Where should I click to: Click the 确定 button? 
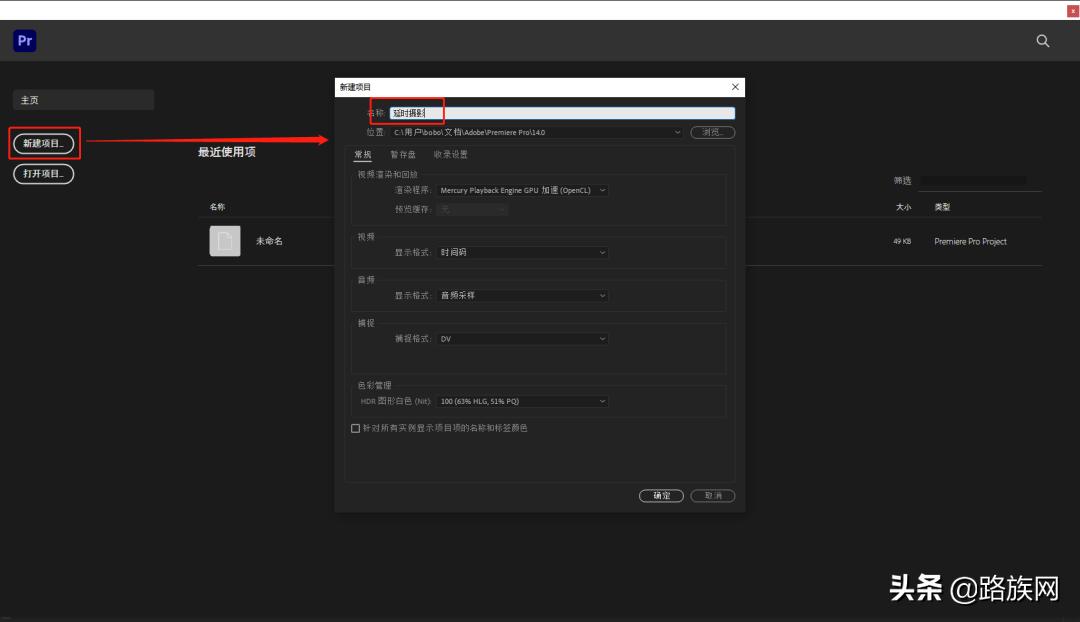(661, 496)
